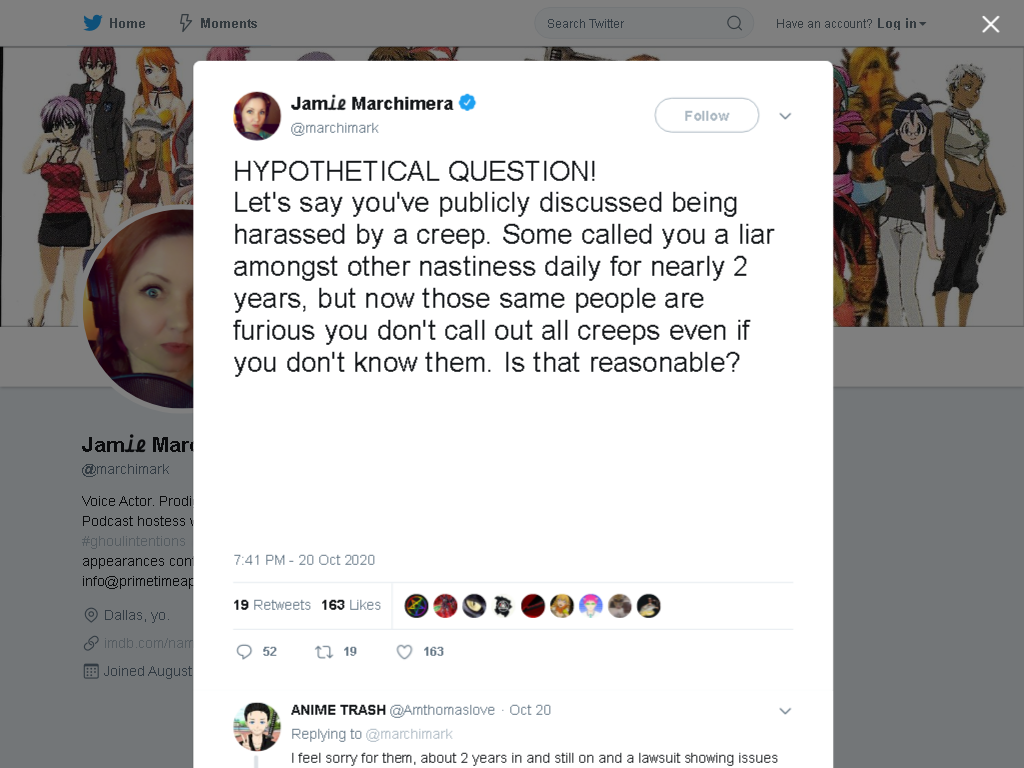The image size is (1024, 768).
Task: Open the Moments tab
Action: tap(218, 24)
